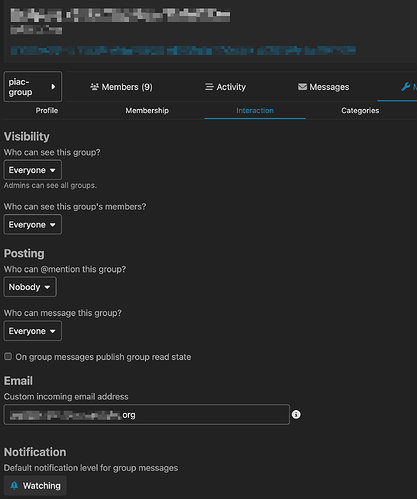Click the Manage wrench icon
The height and width of the screenshot is (499, 417).
[x=406, y=87]
